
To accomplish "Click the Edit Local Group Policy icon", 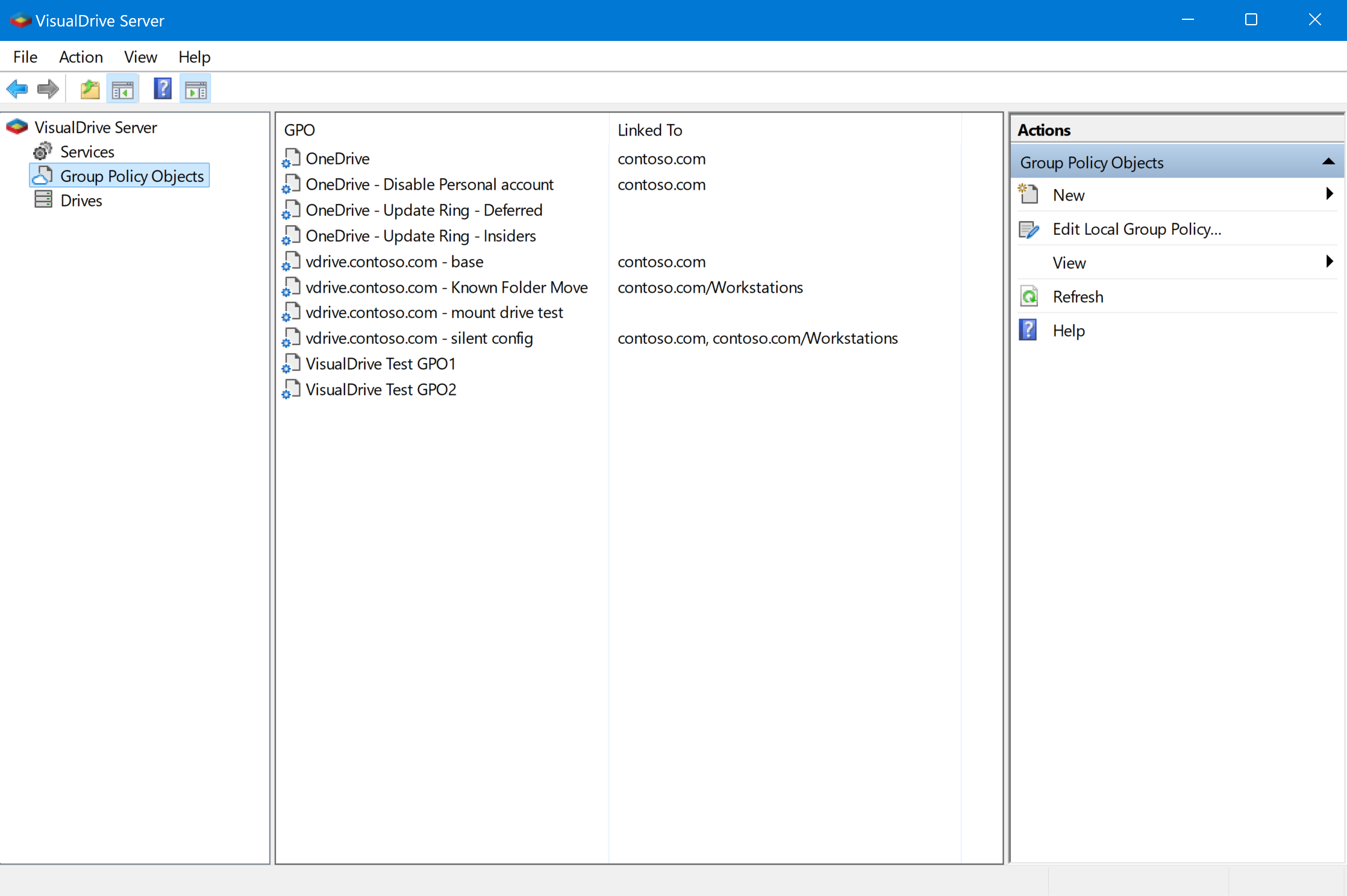I will 1029,229.
